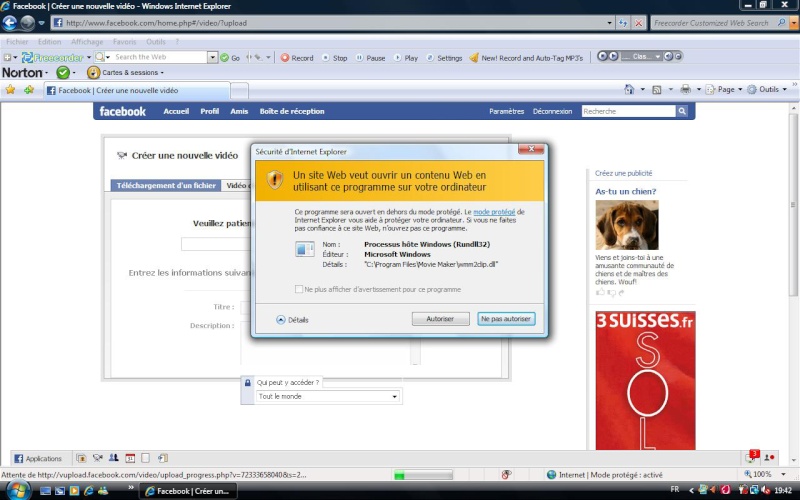Click the Friends (two people) icon in Facebook bar
The width and height of the screenshot is (800, 500).
113,458
